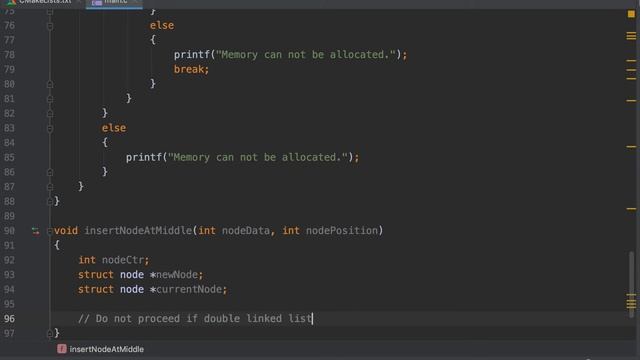Click line number 78 in the gutter
The height and width of the screenshot is (360, 640).
[x=9, y=55]
